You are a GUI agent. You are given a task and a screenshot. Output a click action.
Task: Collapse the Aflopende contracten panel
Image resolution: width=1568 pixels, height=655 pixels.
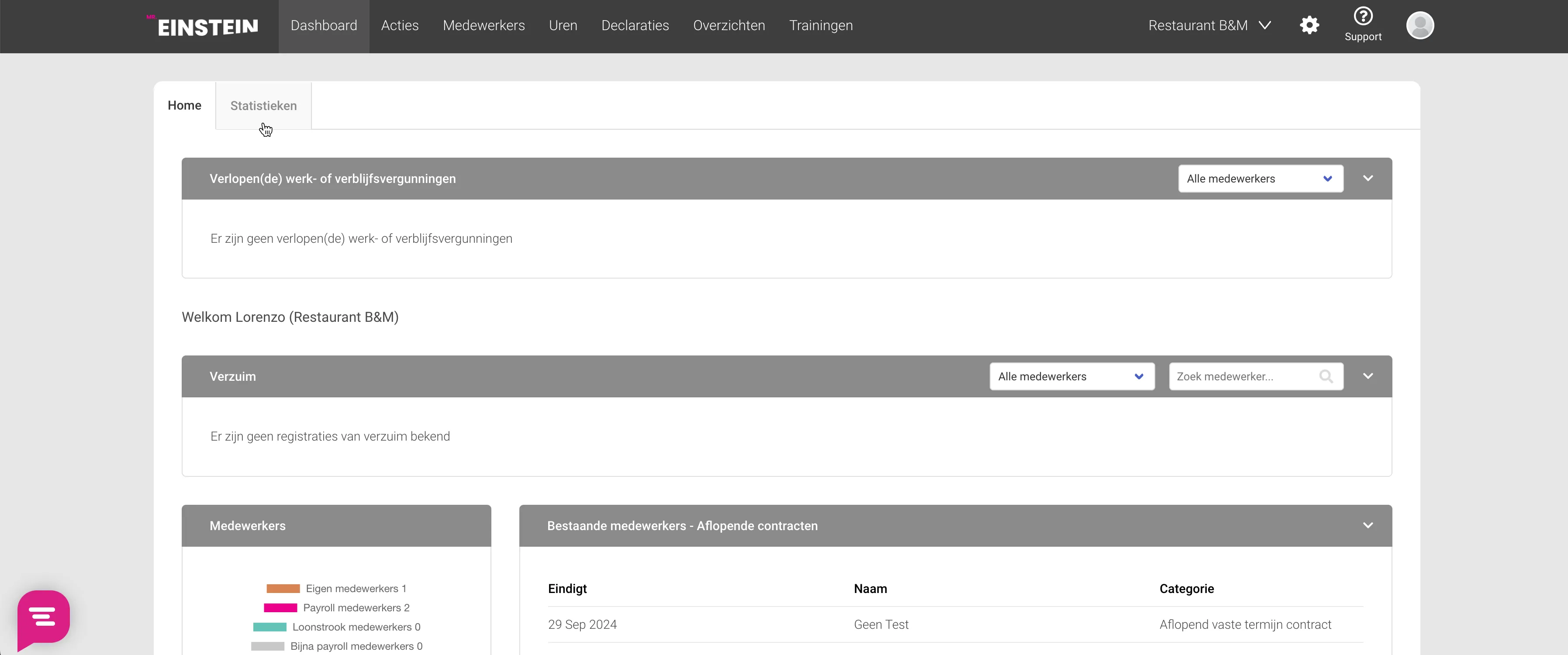tap(1368, 525)
